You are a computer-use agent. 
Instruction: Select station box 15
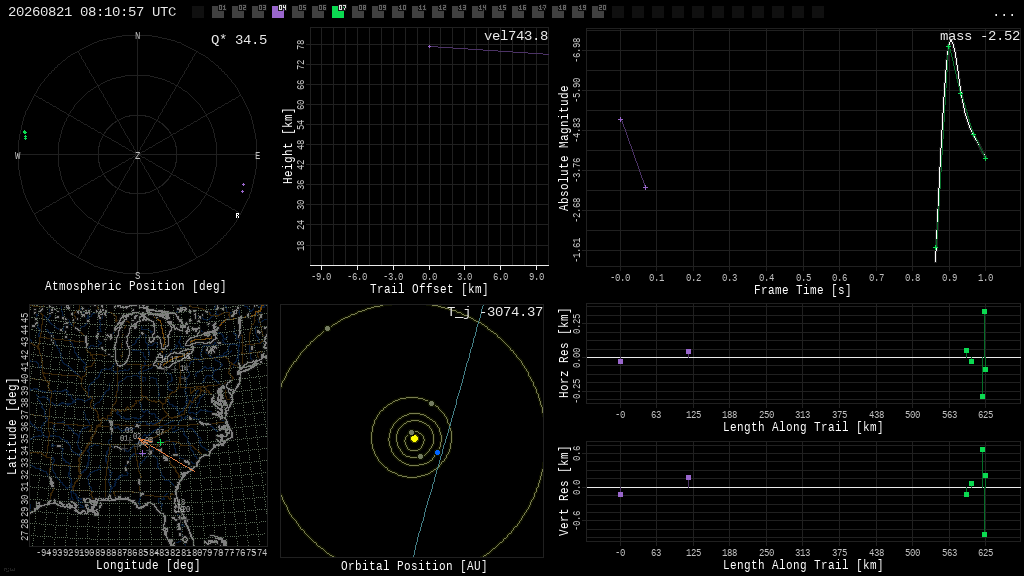pos(498,12)
